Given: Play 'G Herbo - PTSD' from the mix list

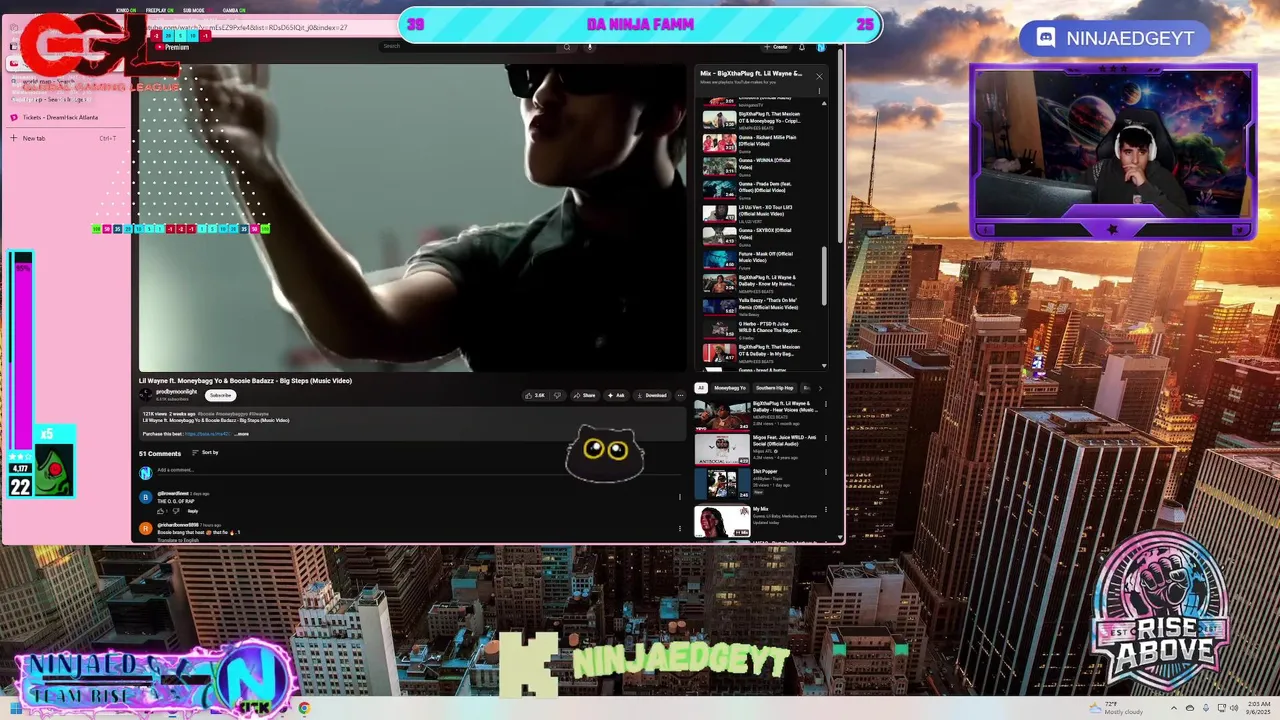Looking at the screenshot, I should point(762,330).
